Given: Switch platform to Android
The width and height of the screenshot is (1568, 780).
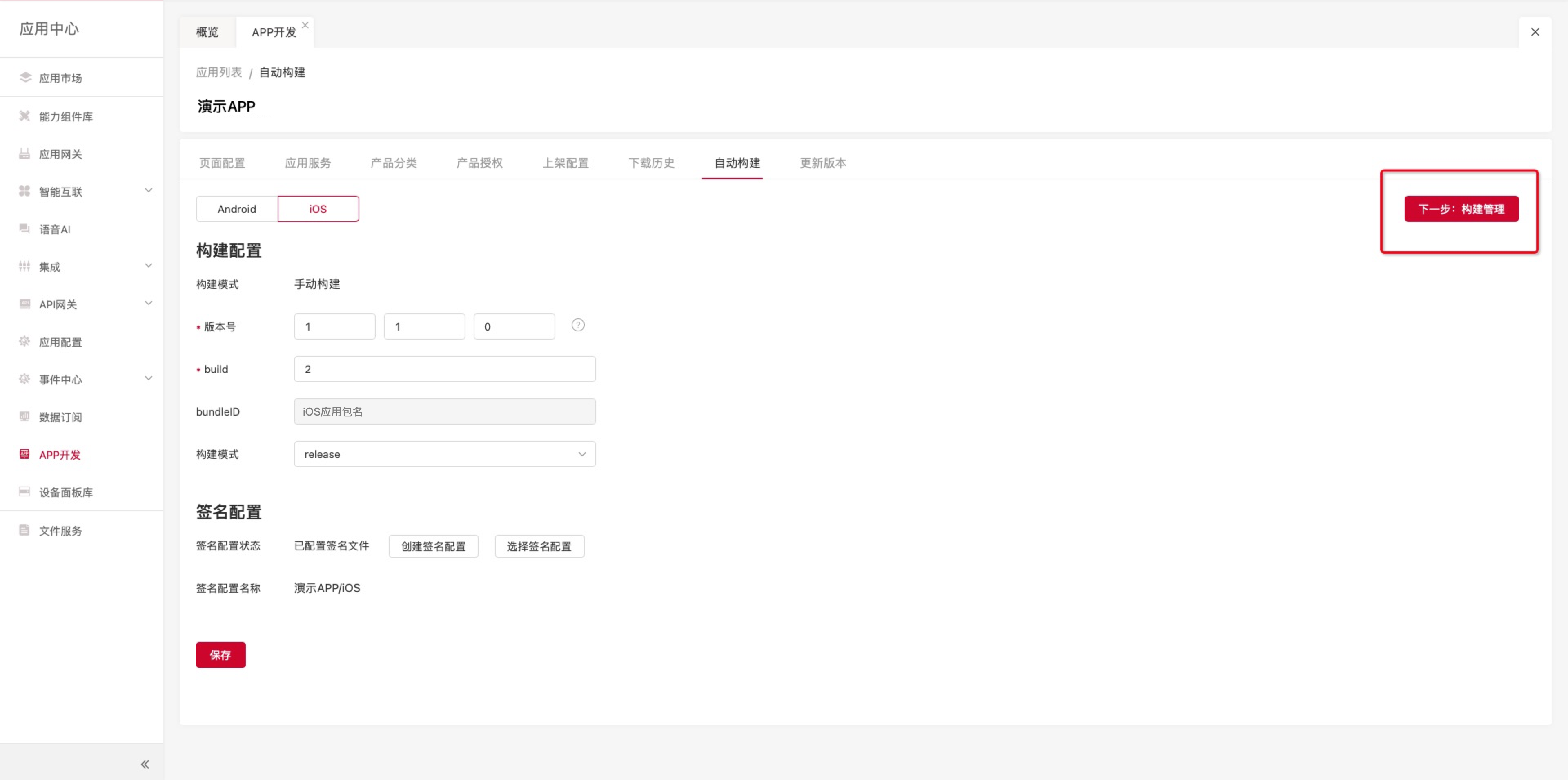Looking at the screenshot, I should 237,209.
